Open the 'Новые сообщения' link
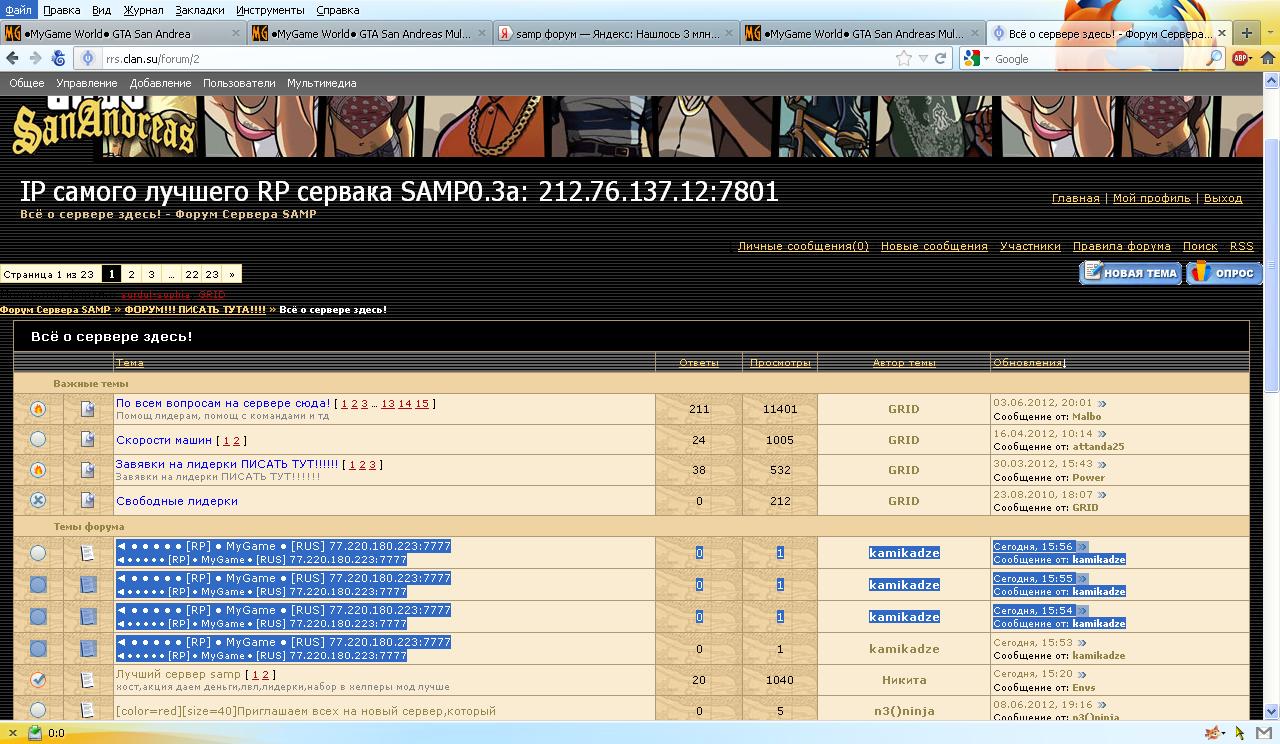 click(x=934, y=246)
